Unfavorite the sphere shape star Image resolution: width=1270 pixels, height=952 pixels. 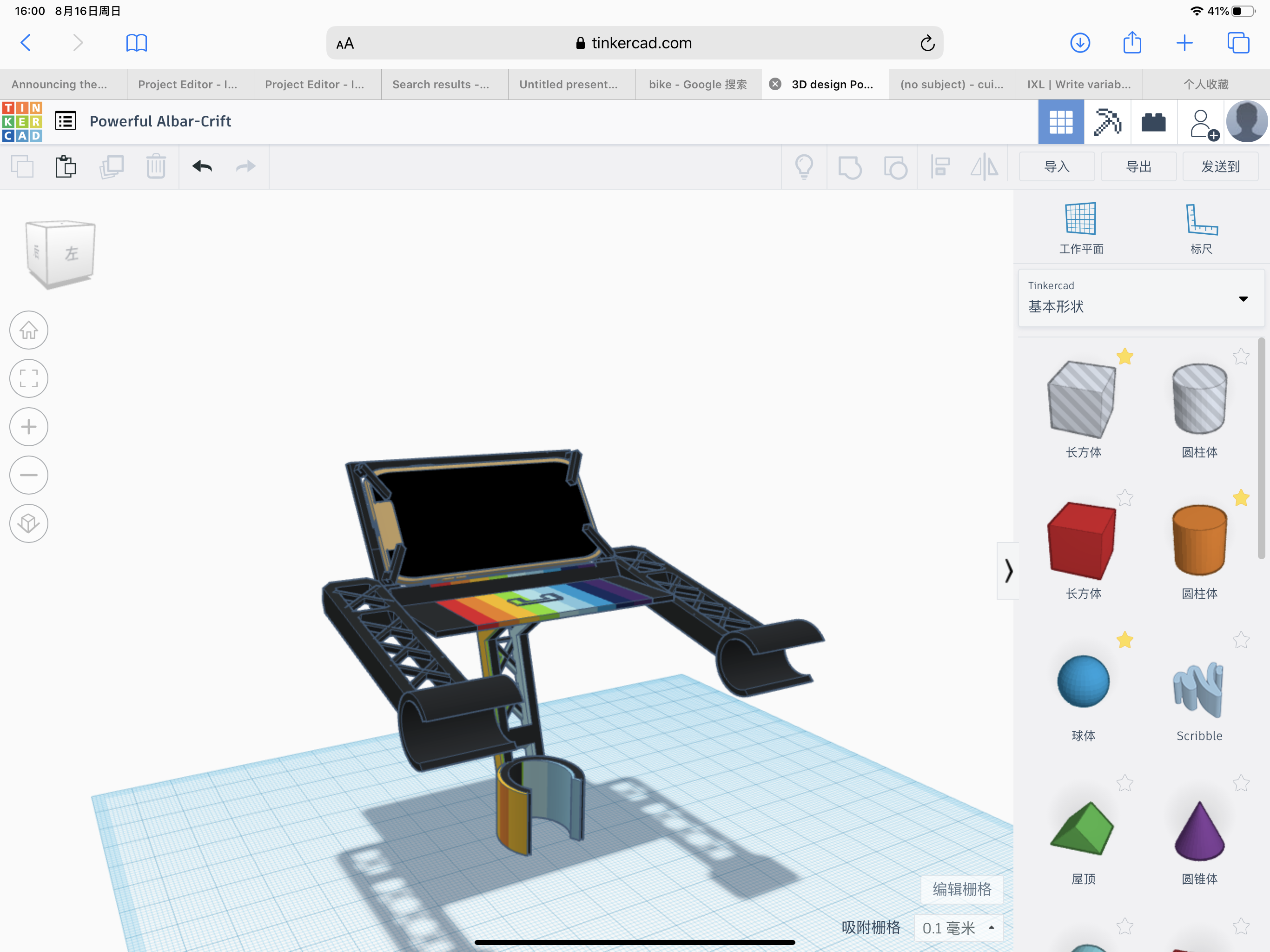tap(1125, 640)
